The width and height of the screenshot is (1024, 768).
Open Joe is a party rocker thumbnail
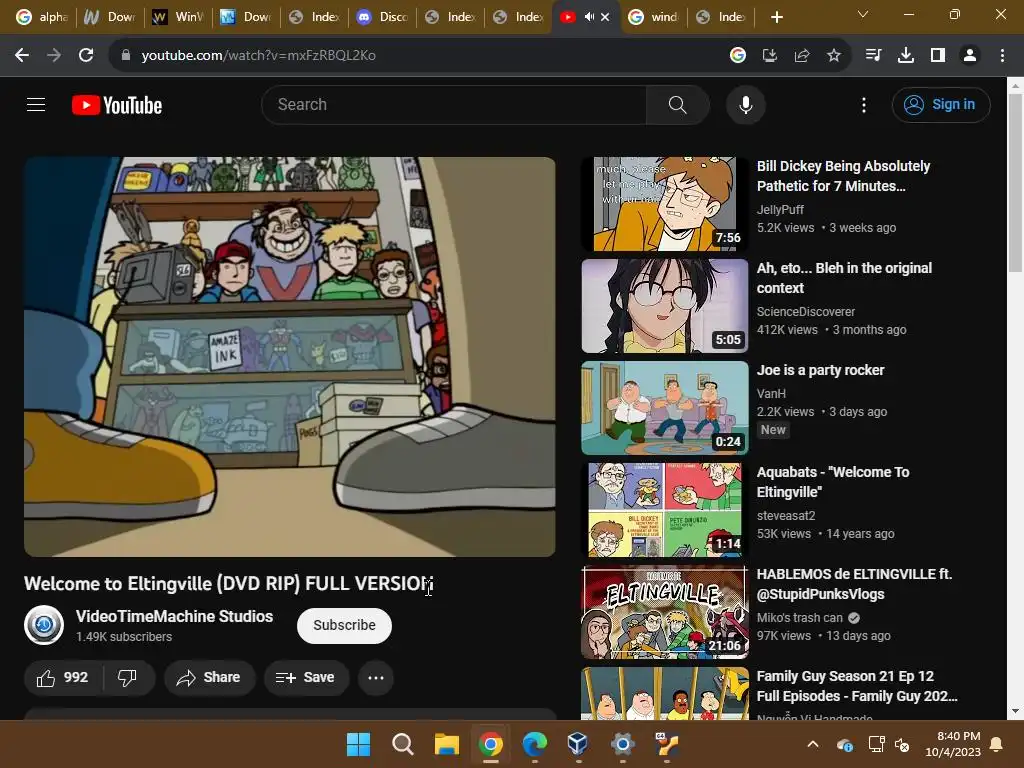pos(665,408)
